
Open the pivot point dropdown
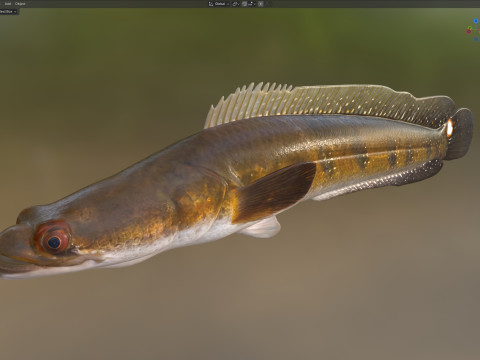click(236, 4)
